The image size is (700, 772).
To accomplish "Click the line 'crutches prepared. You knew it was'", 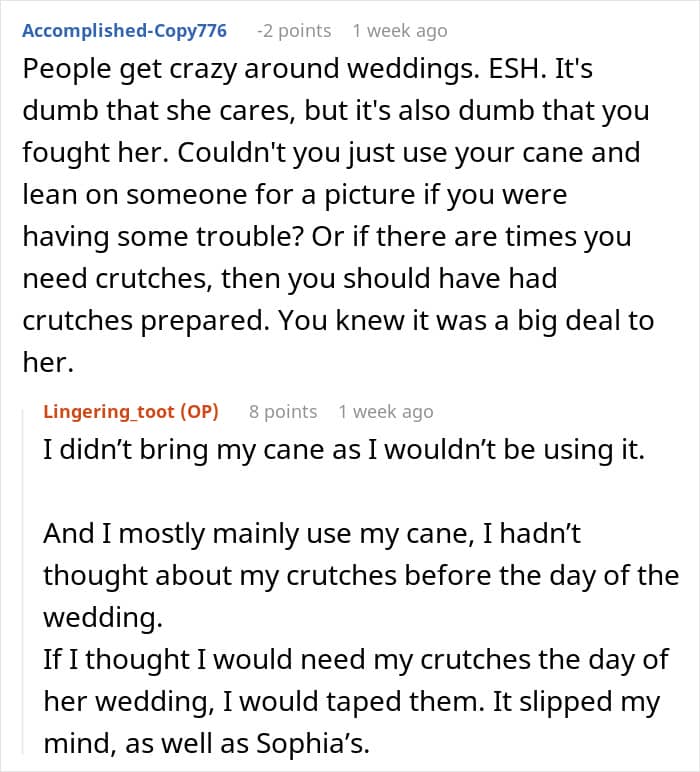I will click(338, 321).
